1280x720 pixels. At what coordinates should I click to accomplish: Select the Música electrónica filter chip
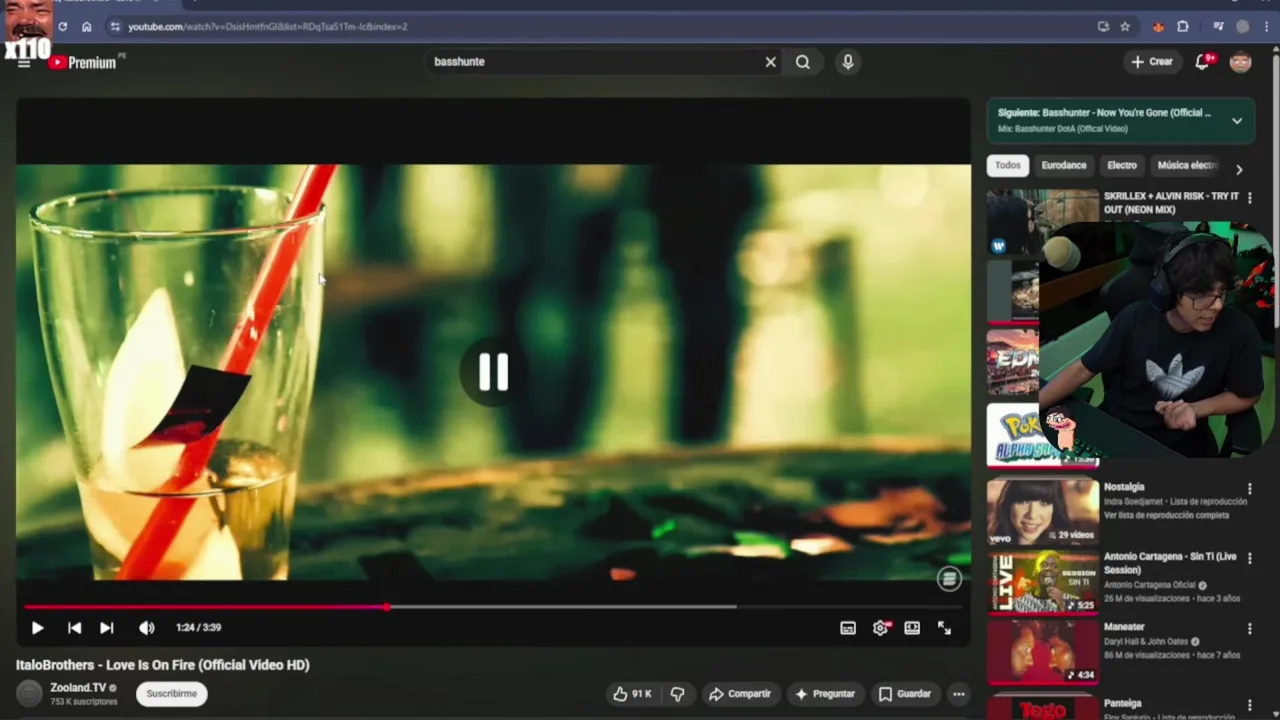click(x=1187, y=165)
